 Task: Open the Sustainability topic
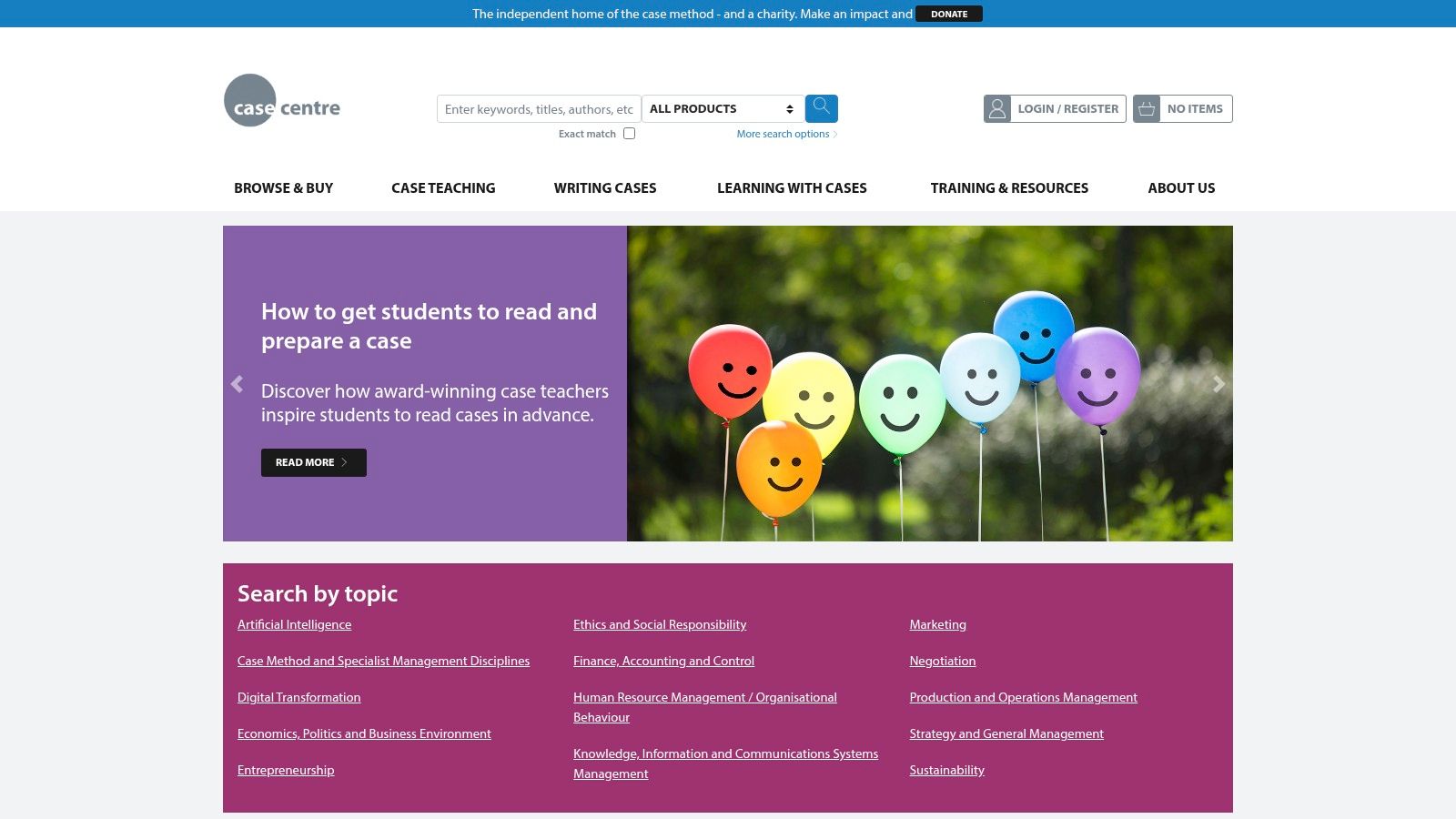pos(946,770)
